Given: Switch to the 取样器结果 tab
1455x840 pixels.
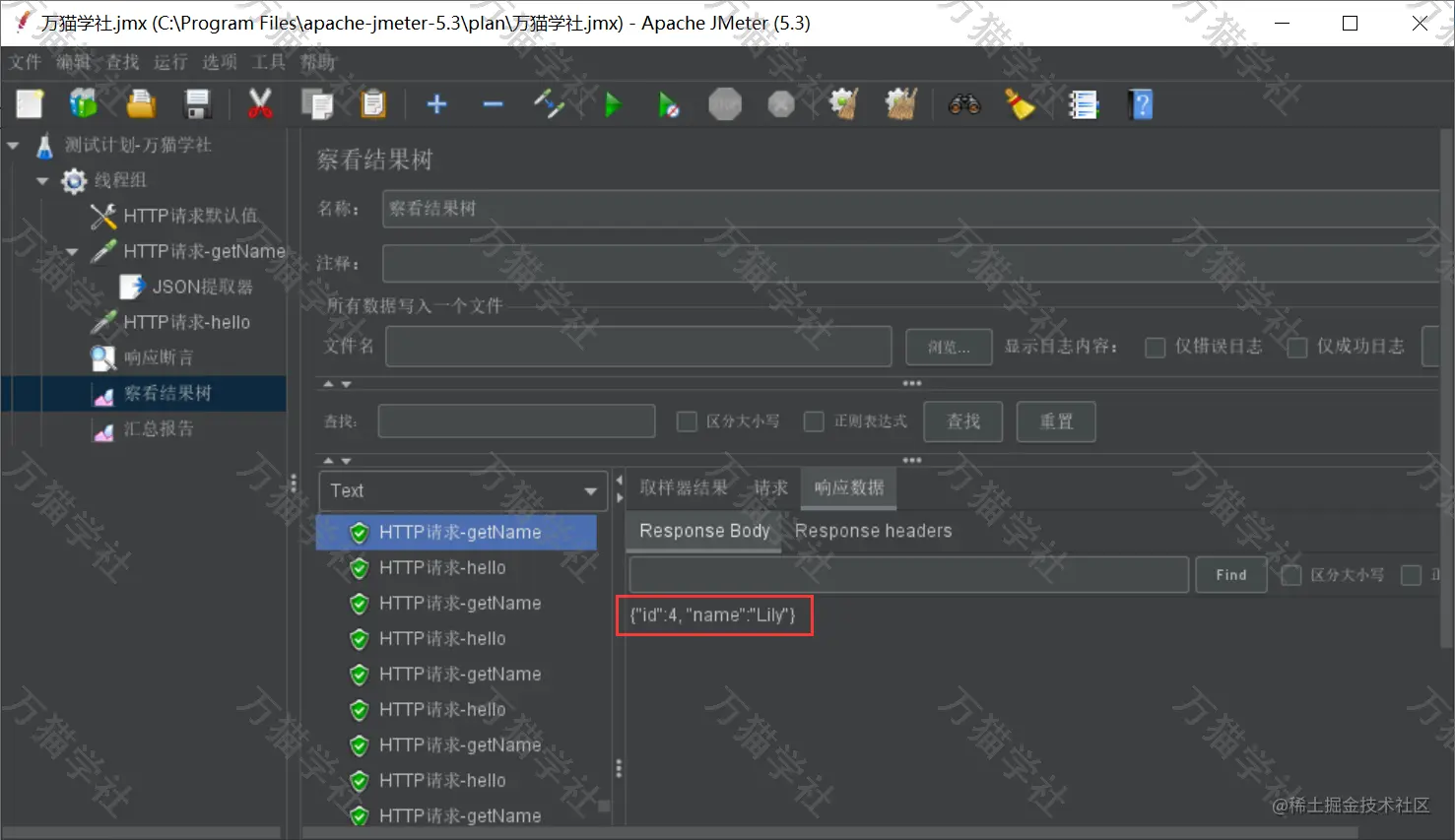Looking at the screenshot, I should 684,487.
